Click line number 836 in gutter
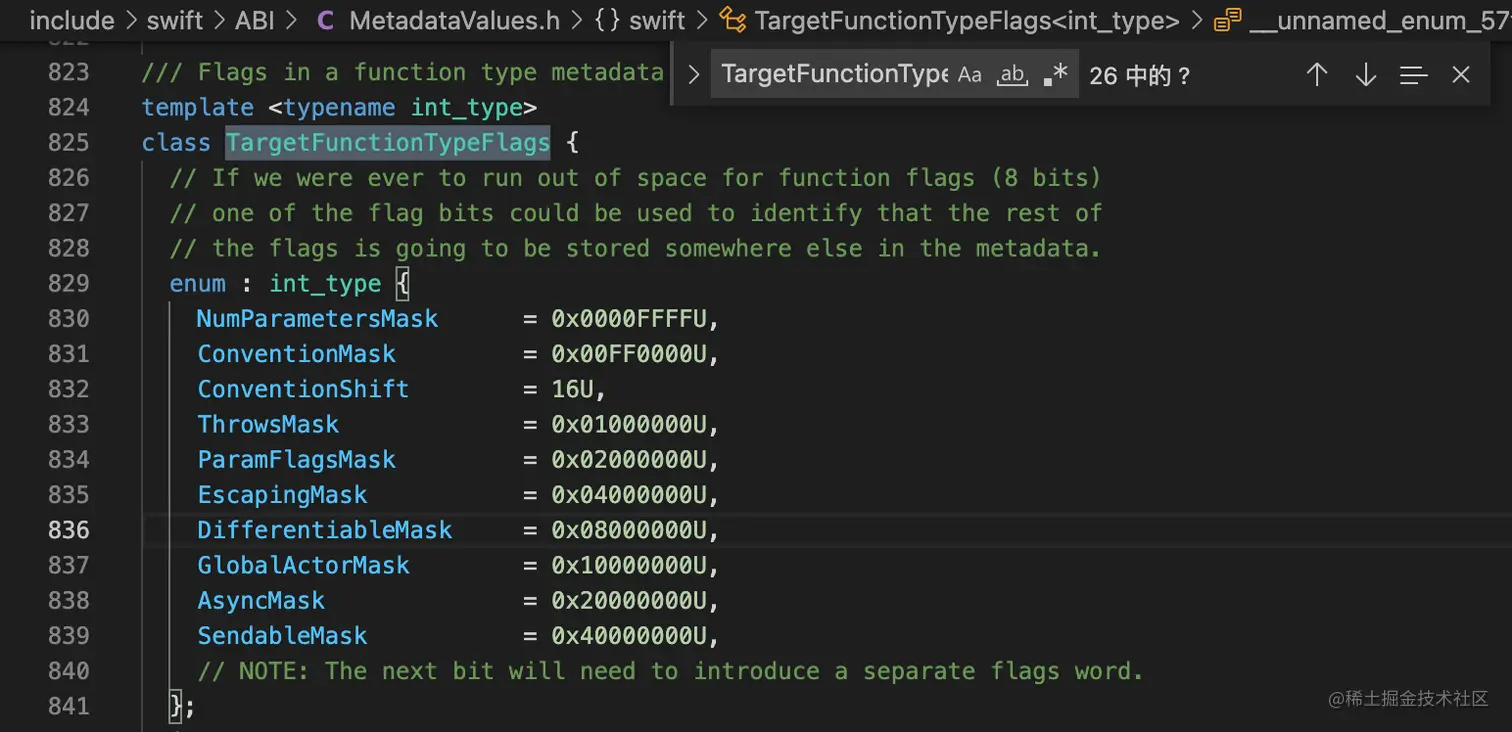 coord(69,530)
